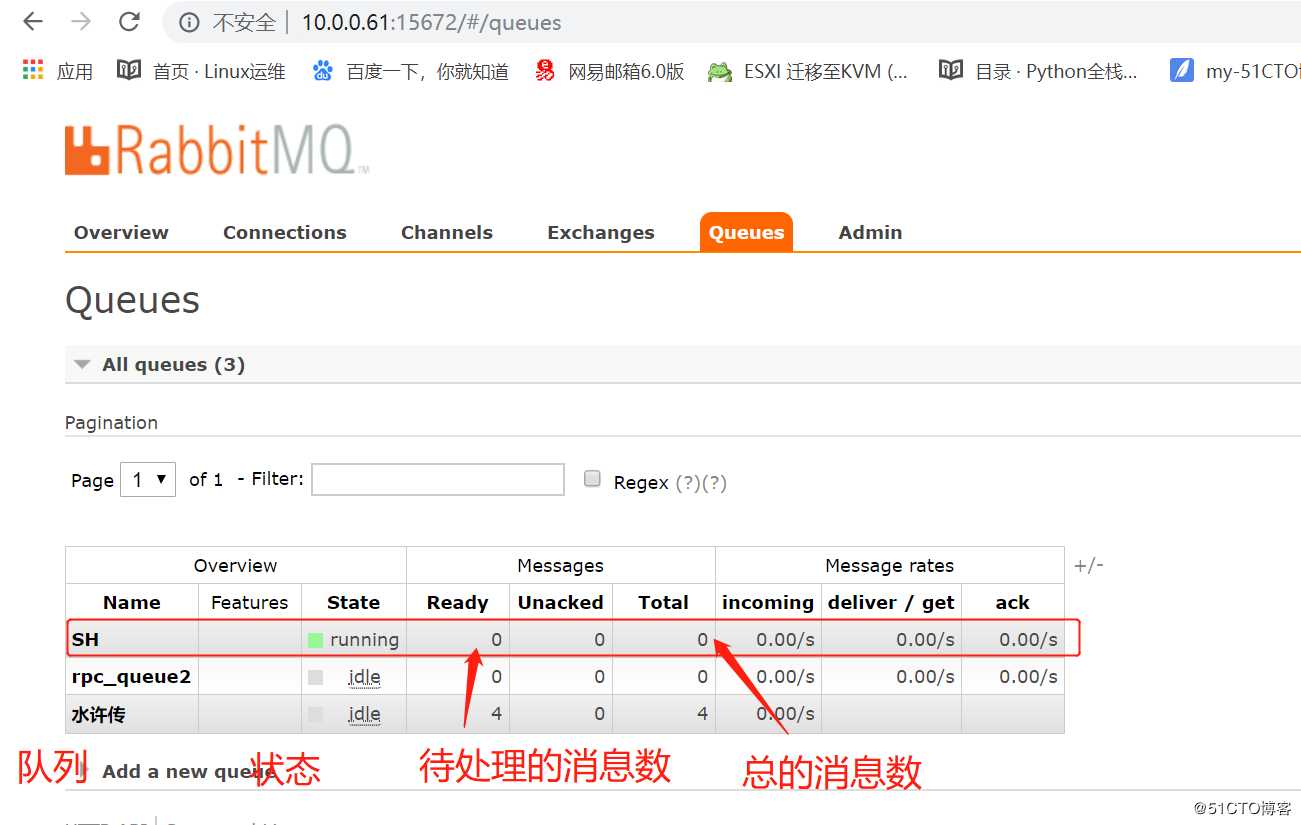The width and height of the screenshot is (1301, 825).
Task: Open the 网易邮箱6.0版 bookmark
Action: pyautogui.click(x=609, y=71)
